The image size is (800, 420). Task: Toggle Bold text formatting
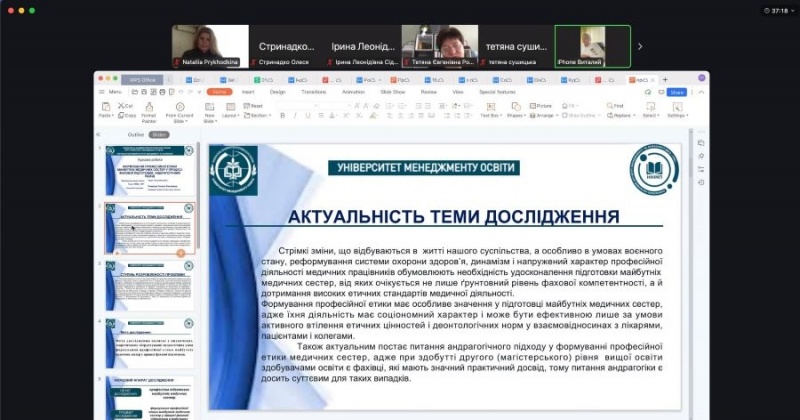(282, 115)
